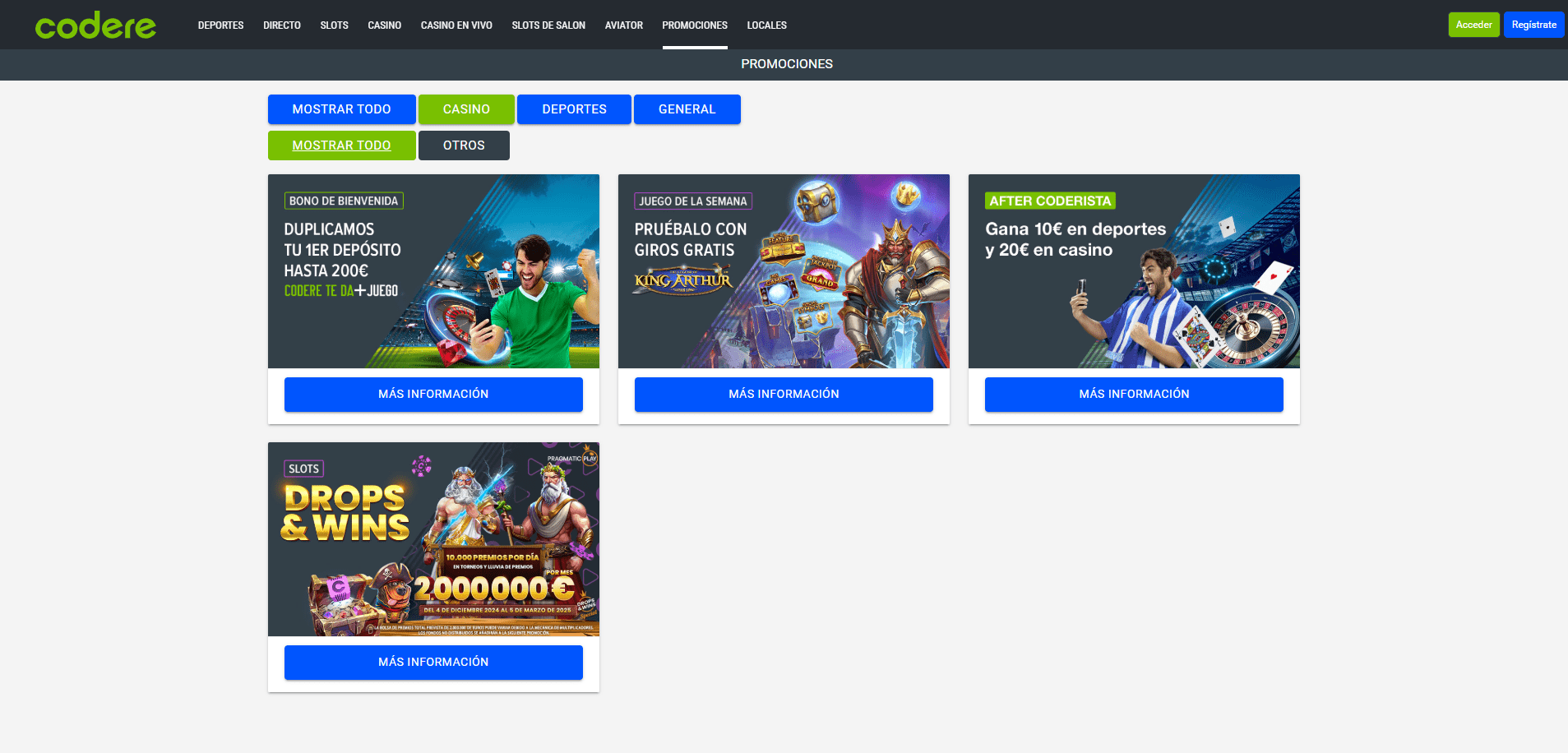Click the Codere logo

pos(95,25)
